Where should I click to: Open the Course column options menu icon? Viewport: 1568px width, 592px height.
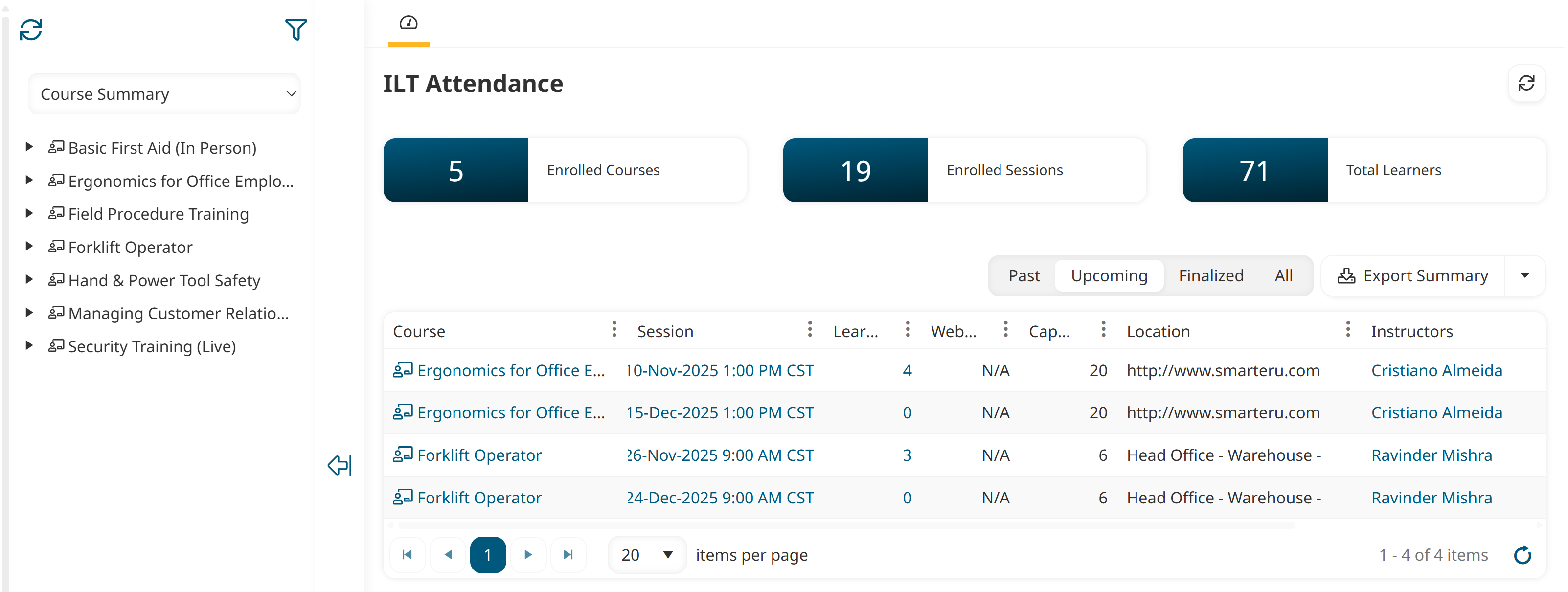tap(614, 329)
